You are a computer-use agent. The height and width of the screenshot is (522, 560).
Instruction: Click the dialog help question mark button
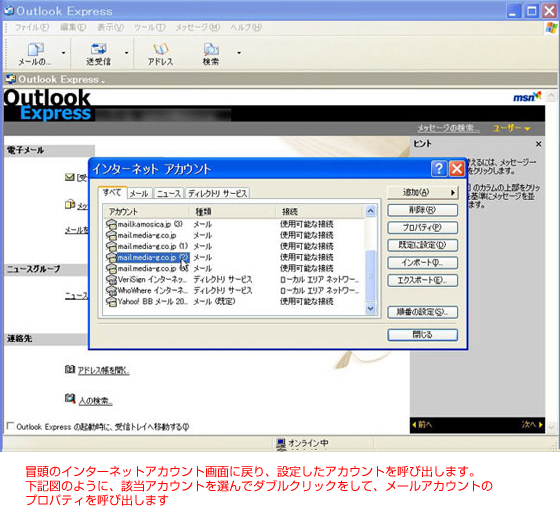[439, 168]
